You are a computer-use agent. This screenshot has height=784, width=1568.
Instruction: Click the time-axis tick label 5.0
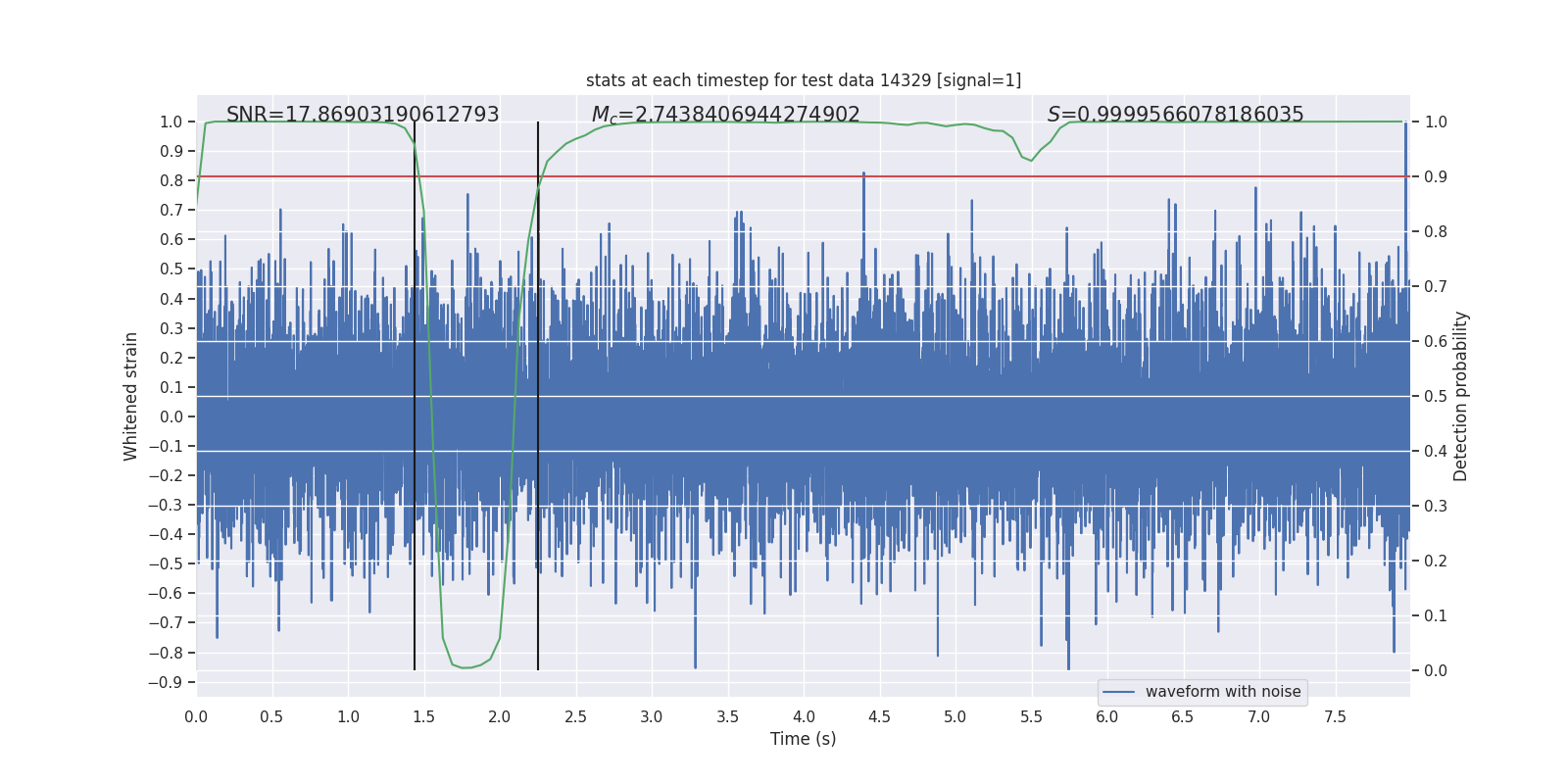(x=955, y=716)
